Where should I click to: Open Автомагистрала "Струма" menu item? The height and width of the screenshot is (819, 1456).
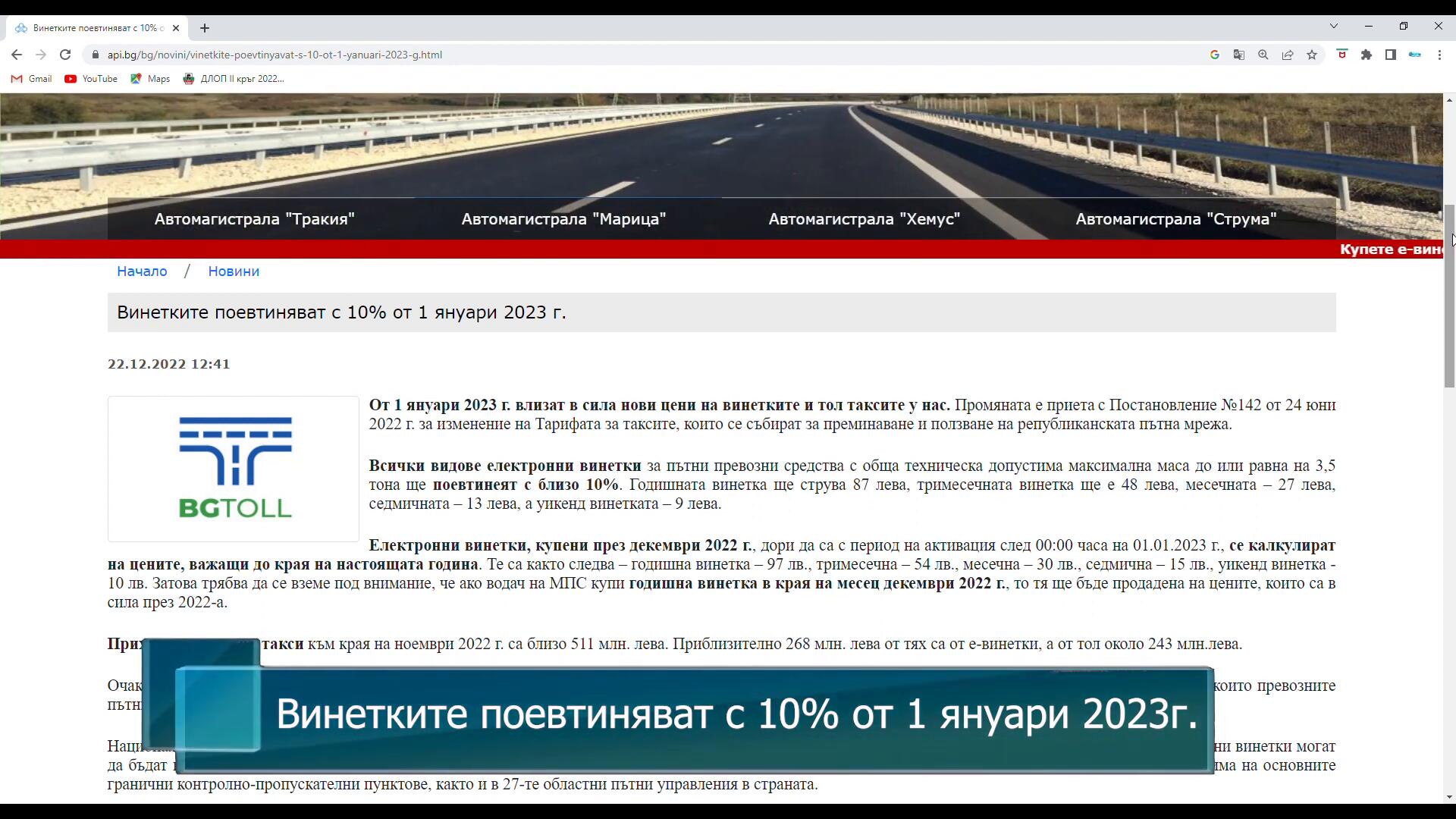click(x=1175, y=219)
